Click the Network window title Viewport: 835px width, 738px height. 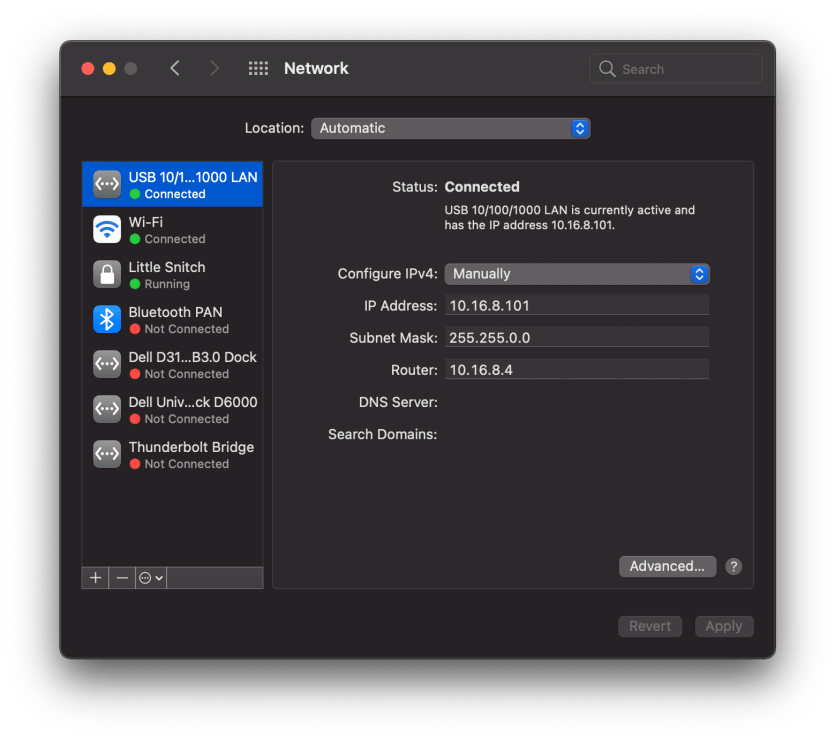[x=316, y=68]
